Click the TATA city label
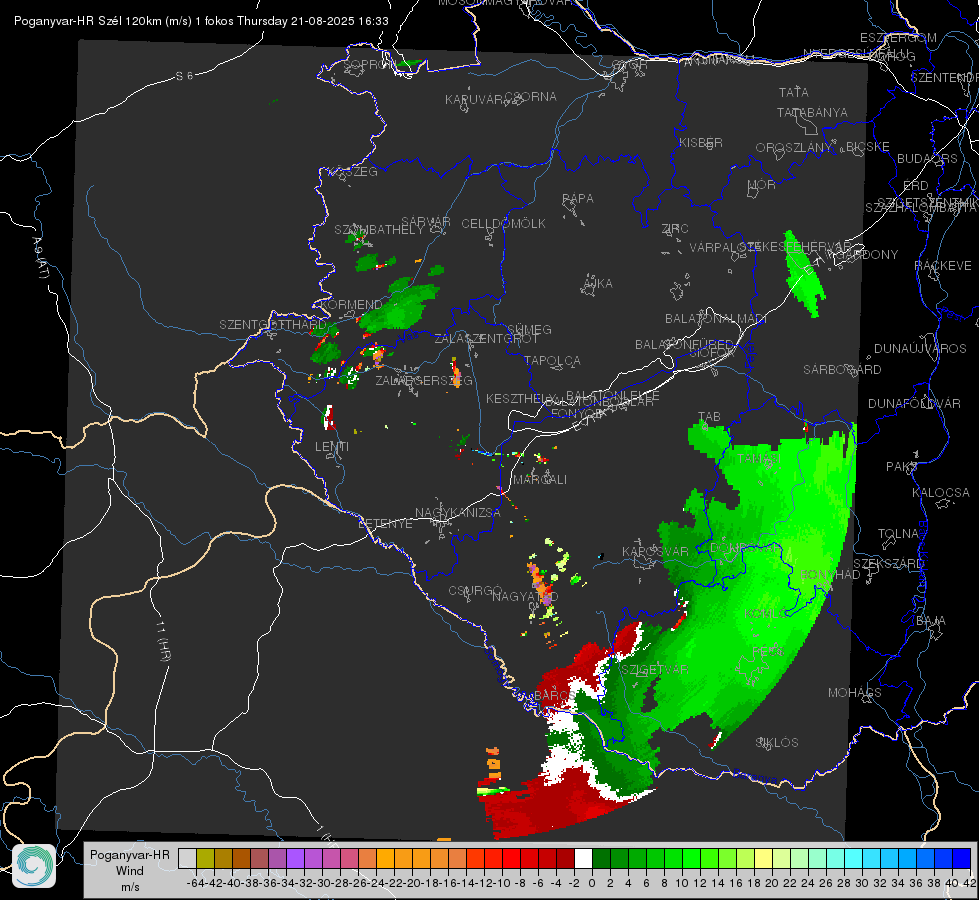This screenshot has width=979, height=900. pyautogui.click(x=794, y=92)
